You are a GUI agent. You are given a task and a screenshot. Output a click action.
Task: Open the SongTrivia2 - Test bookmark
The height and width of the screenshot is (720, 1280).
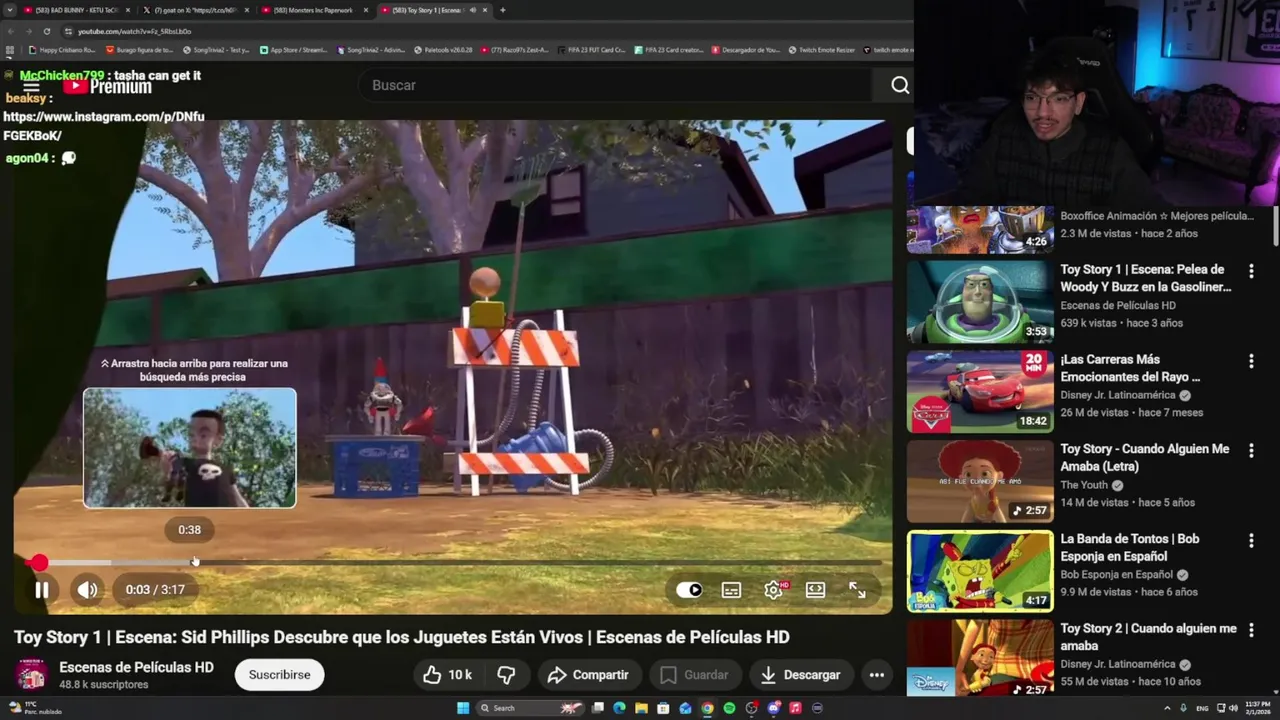coord(216,49)
